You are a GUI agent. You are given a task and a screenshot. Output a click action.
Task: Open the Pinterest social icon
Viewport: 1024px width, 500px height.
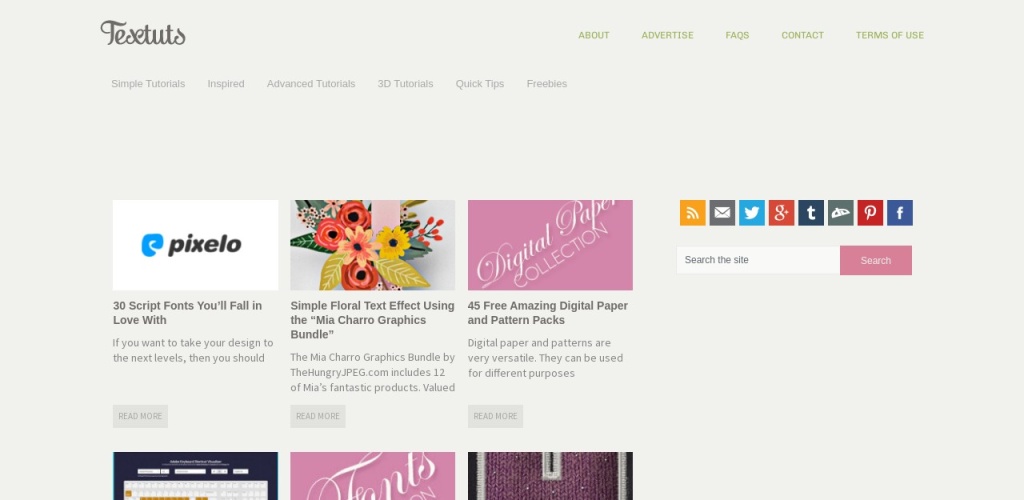click(870, 213)
